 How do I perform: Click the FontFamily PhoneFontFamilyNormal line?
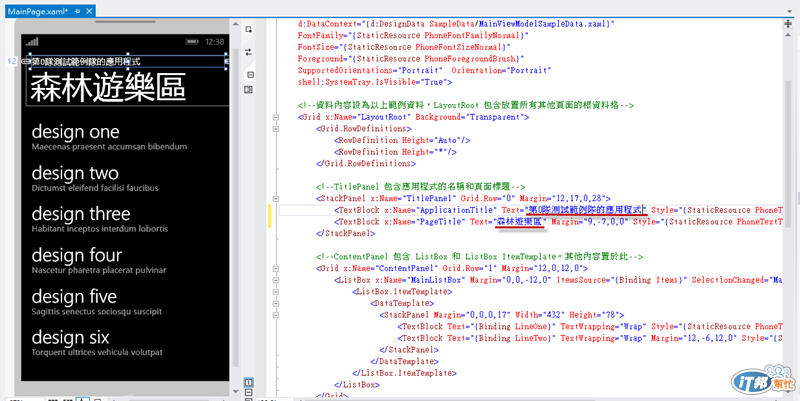pyautogui.click(x=413, y=36)
